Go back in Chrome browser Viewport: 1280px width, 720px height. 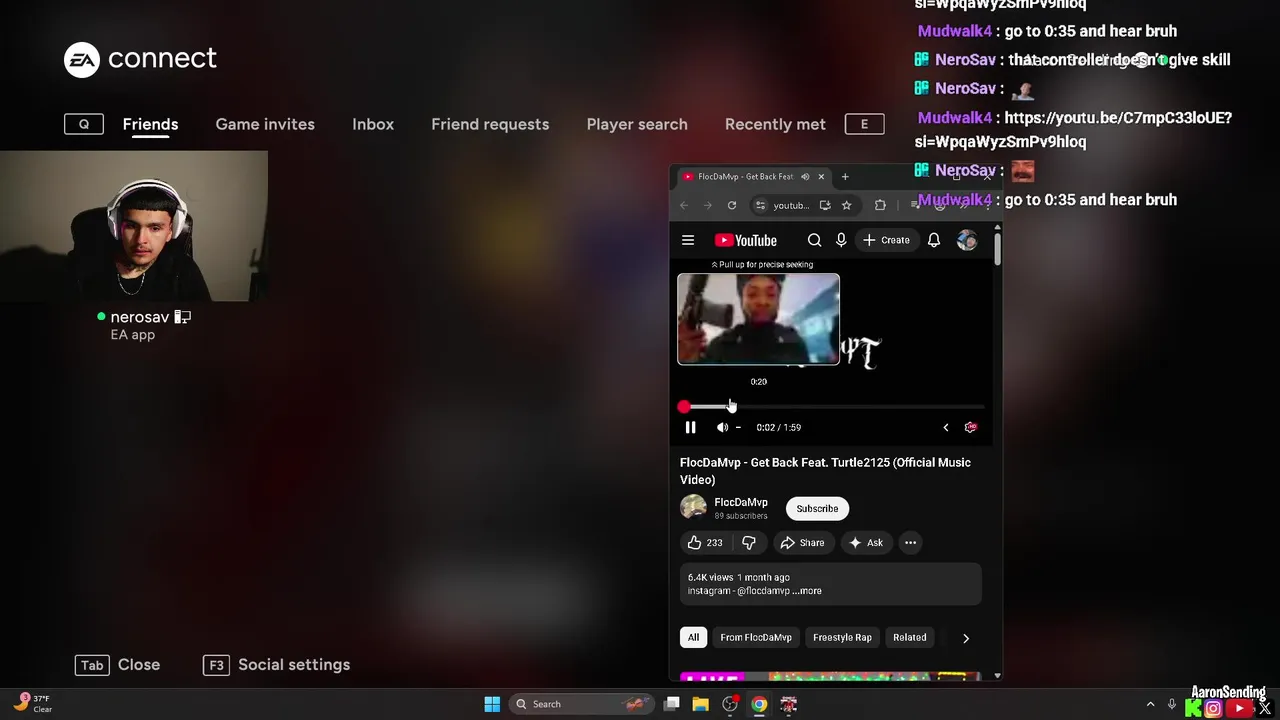[684, 205]
